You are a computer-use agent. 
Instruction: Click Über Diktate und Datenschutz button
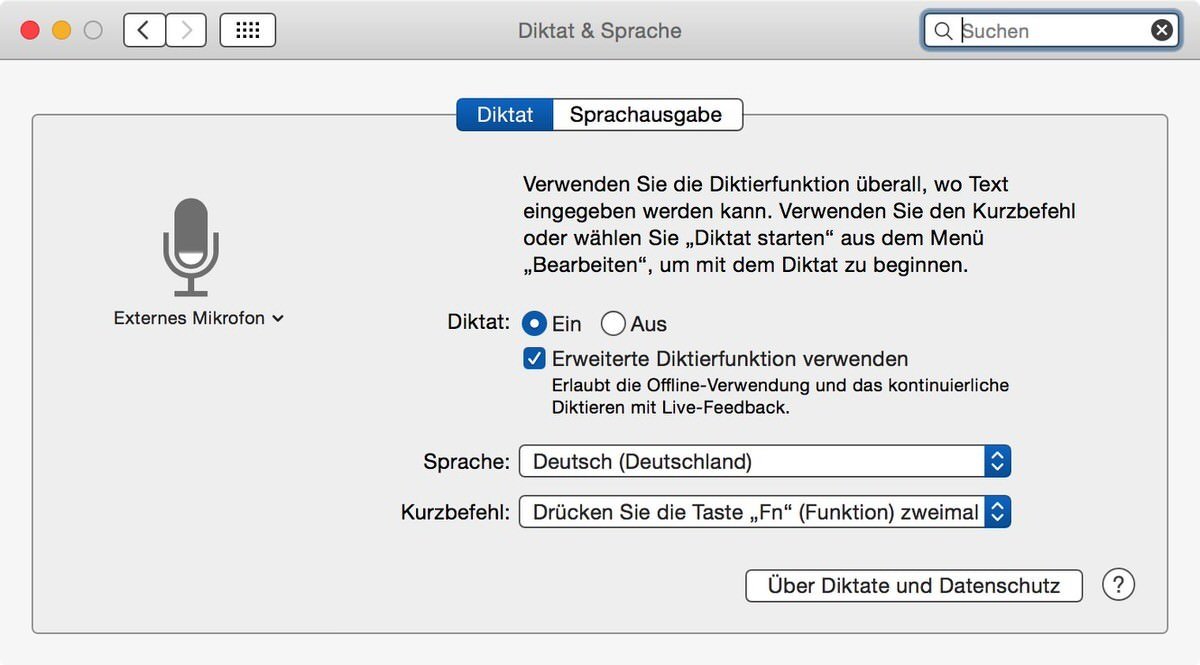[913, 585]
